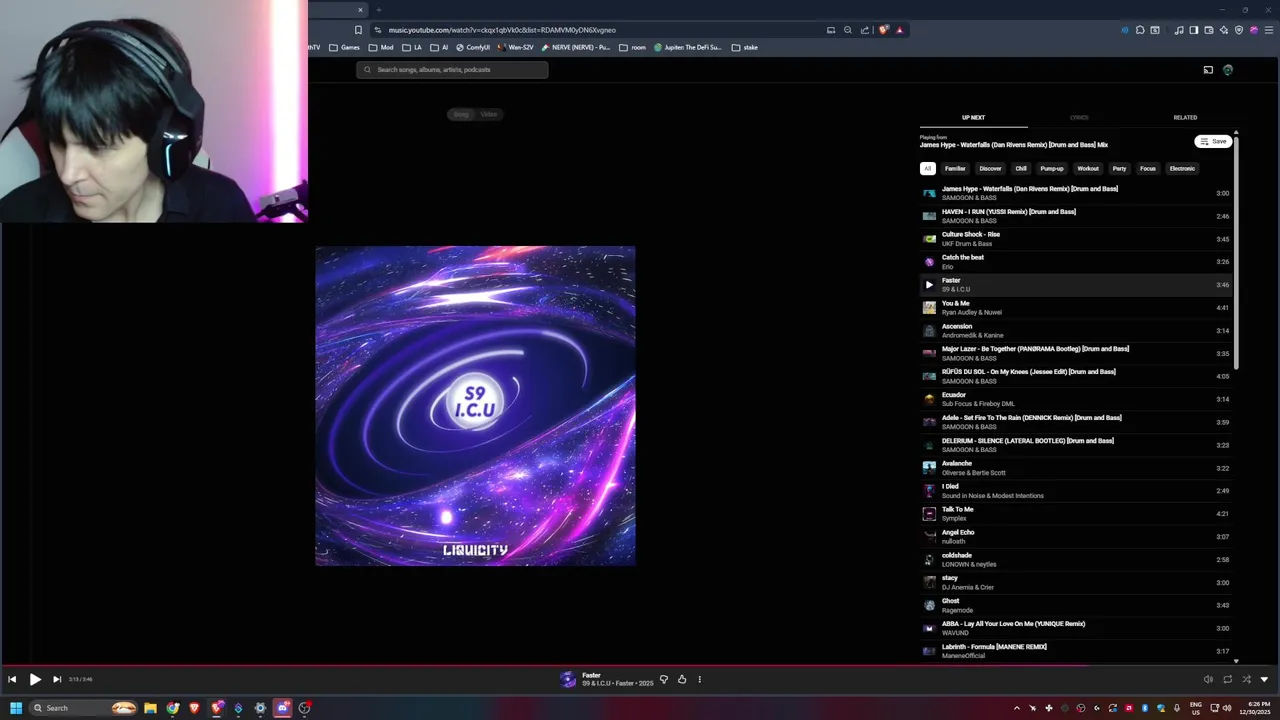
Task: Select the Chill filter chip
Action: pos(1021,168)
